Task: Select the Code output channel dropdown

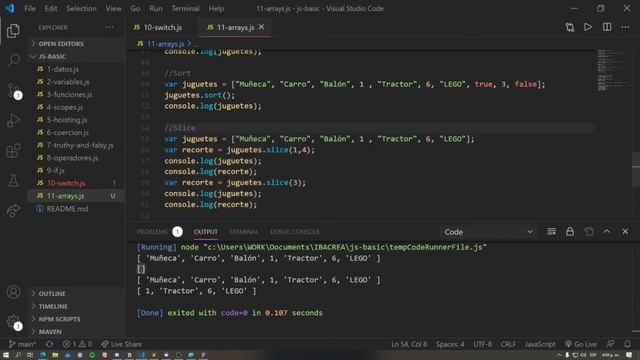Action: point(488,232)
